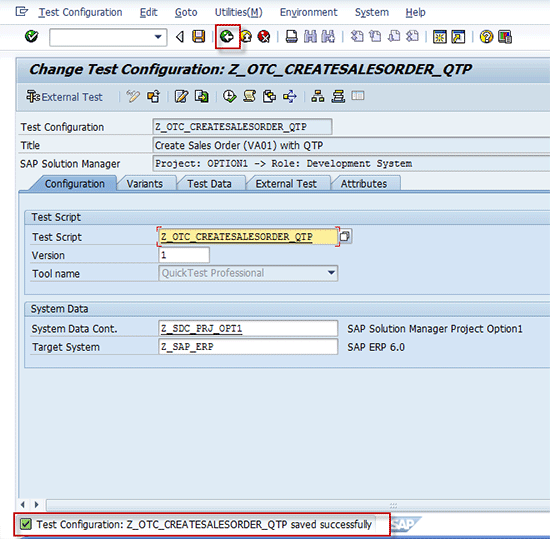Click the Copy object icon

pyautogui.click(x=202, y=96)
